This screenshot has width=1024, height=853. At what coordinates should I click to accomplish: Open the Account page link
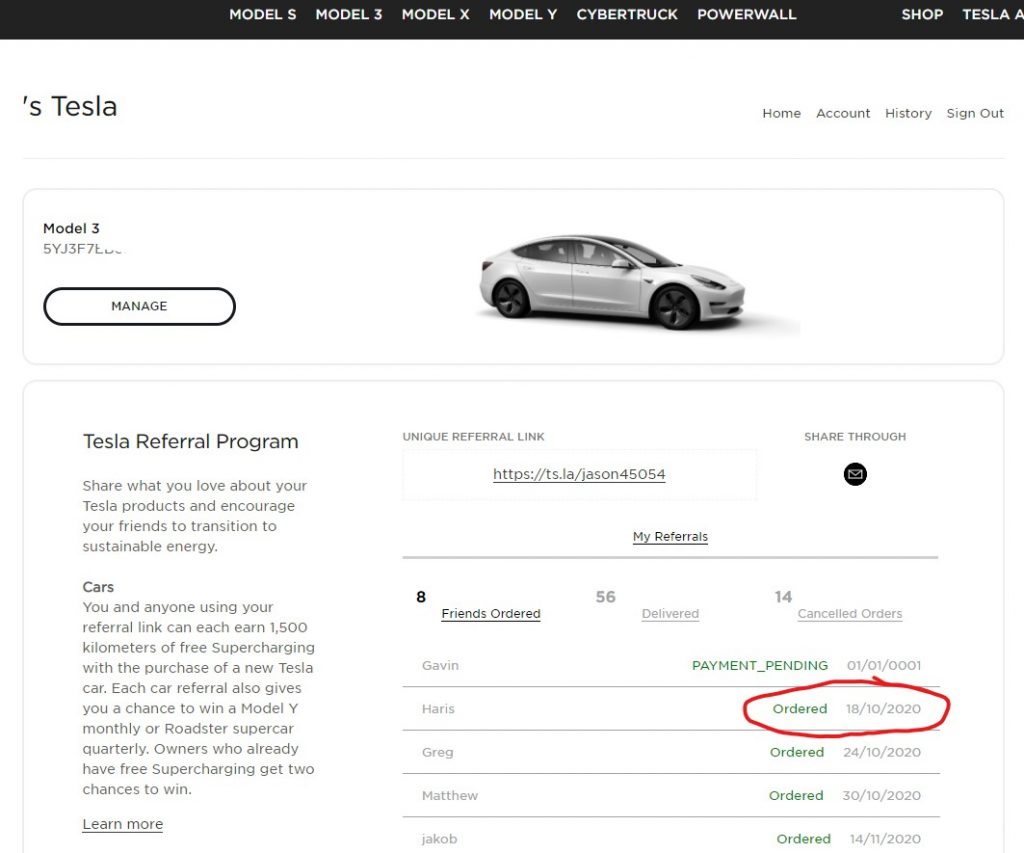point(843,113)
